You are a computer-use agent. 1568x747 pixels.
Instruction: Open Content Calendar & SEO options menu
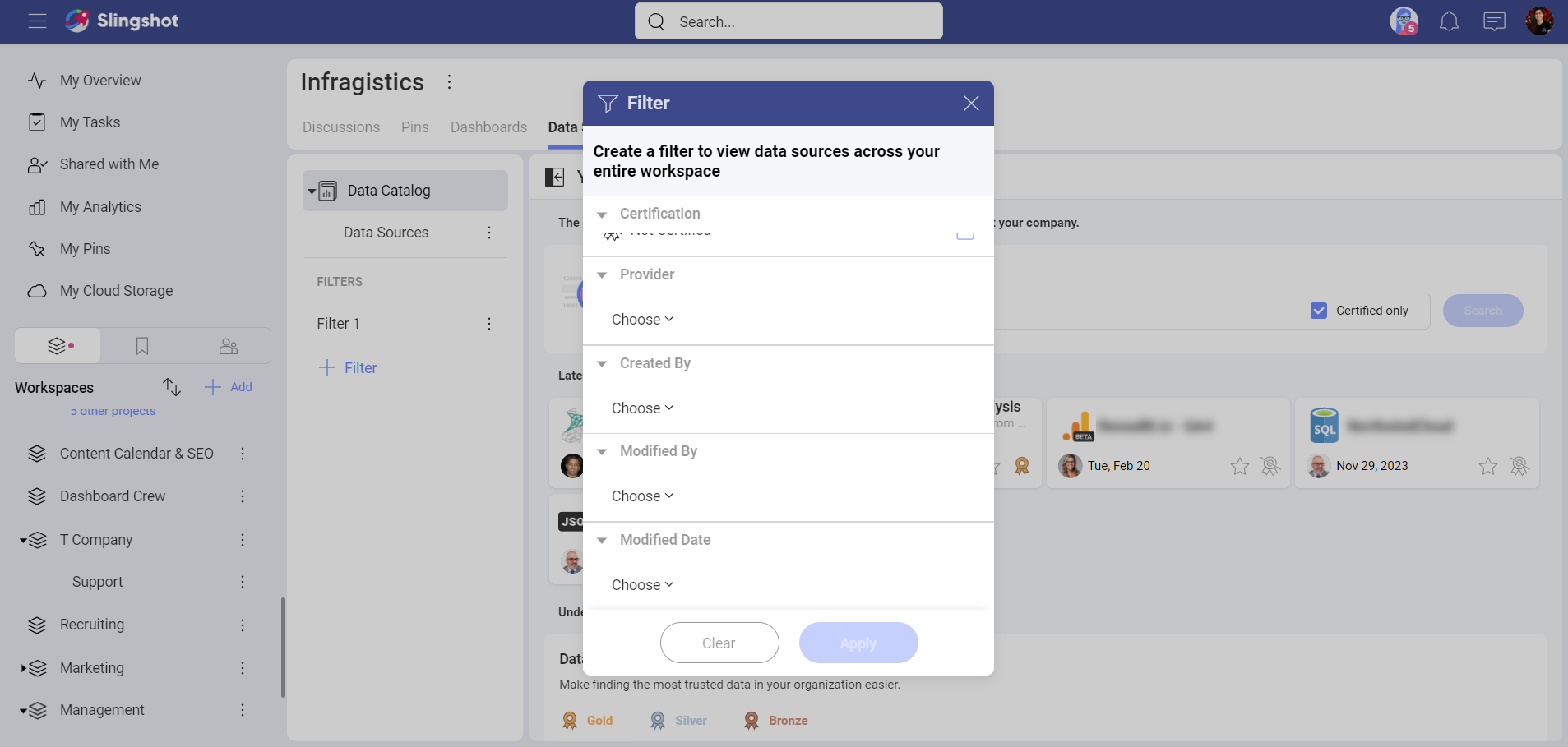click(243, 454)
